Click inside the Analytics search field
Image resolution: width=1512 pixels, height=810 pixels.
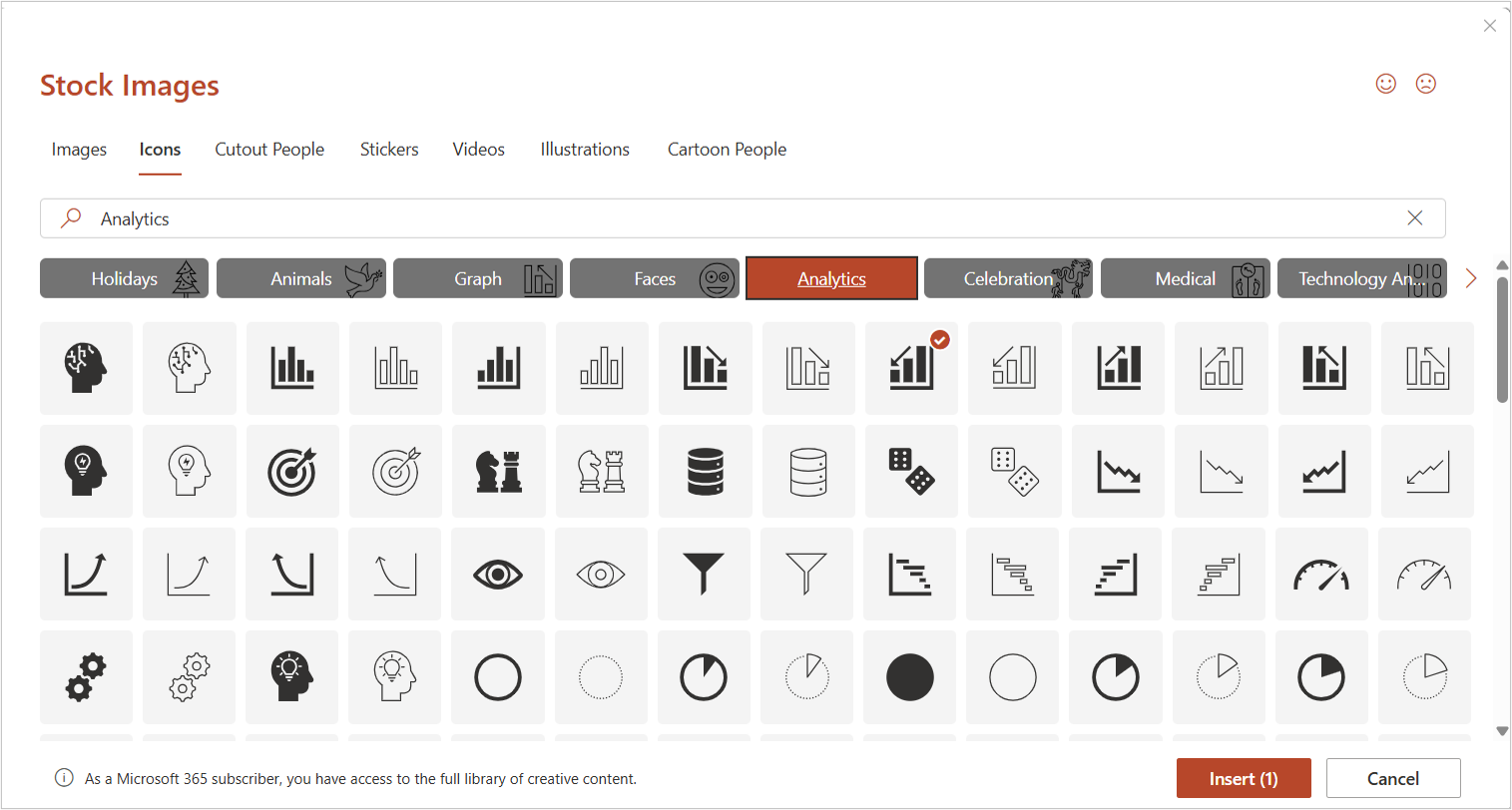(699, 218)
